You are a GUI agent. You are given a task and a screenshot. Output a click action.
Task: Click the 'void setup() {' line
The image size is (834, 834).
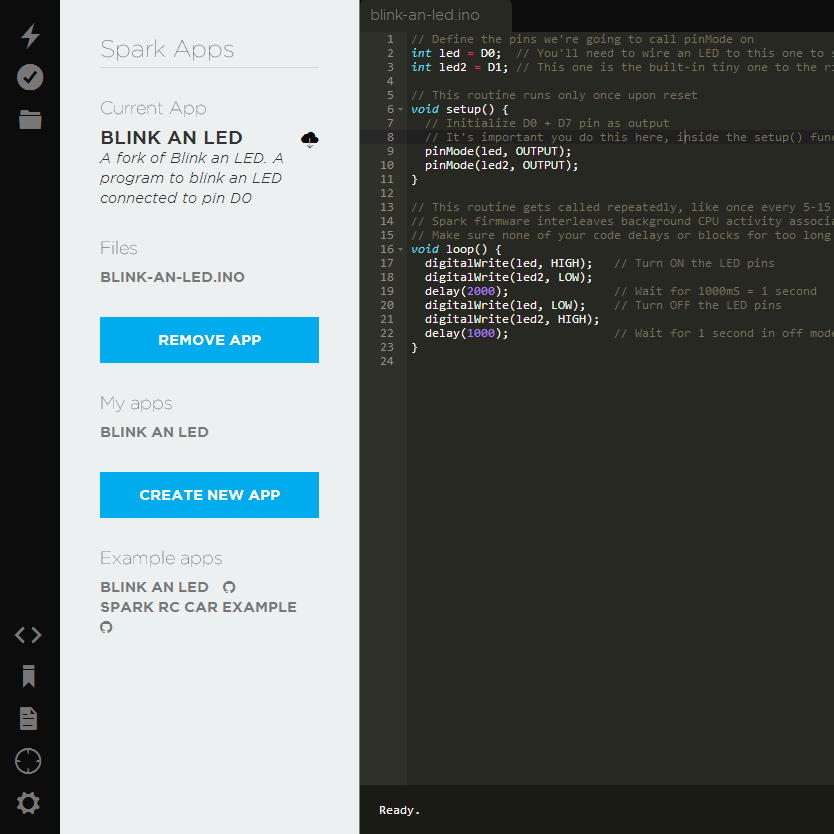click(x=460, y=109)
